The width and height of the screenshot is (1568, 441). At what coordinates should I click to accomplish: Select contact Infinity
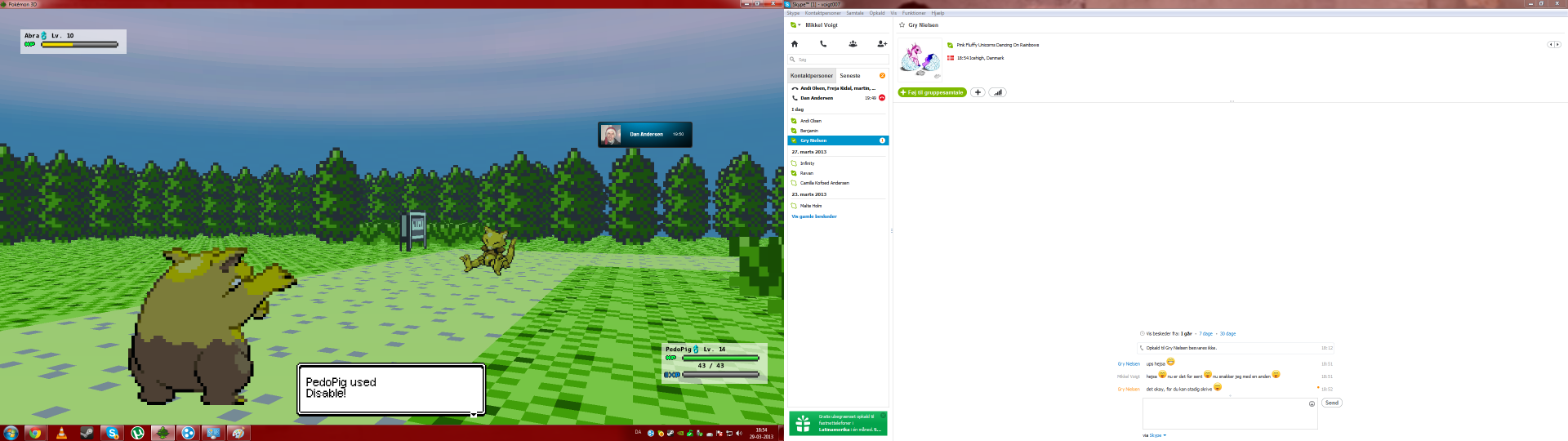coord(838,163)
